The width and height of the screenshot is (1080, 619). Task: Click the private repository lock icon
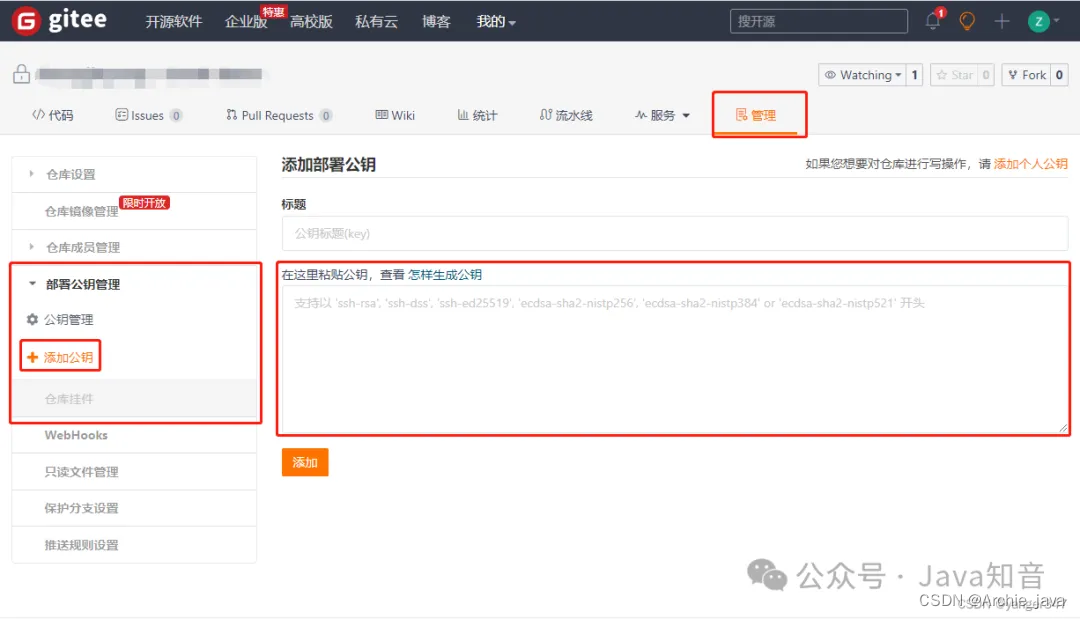click(21, 74)
